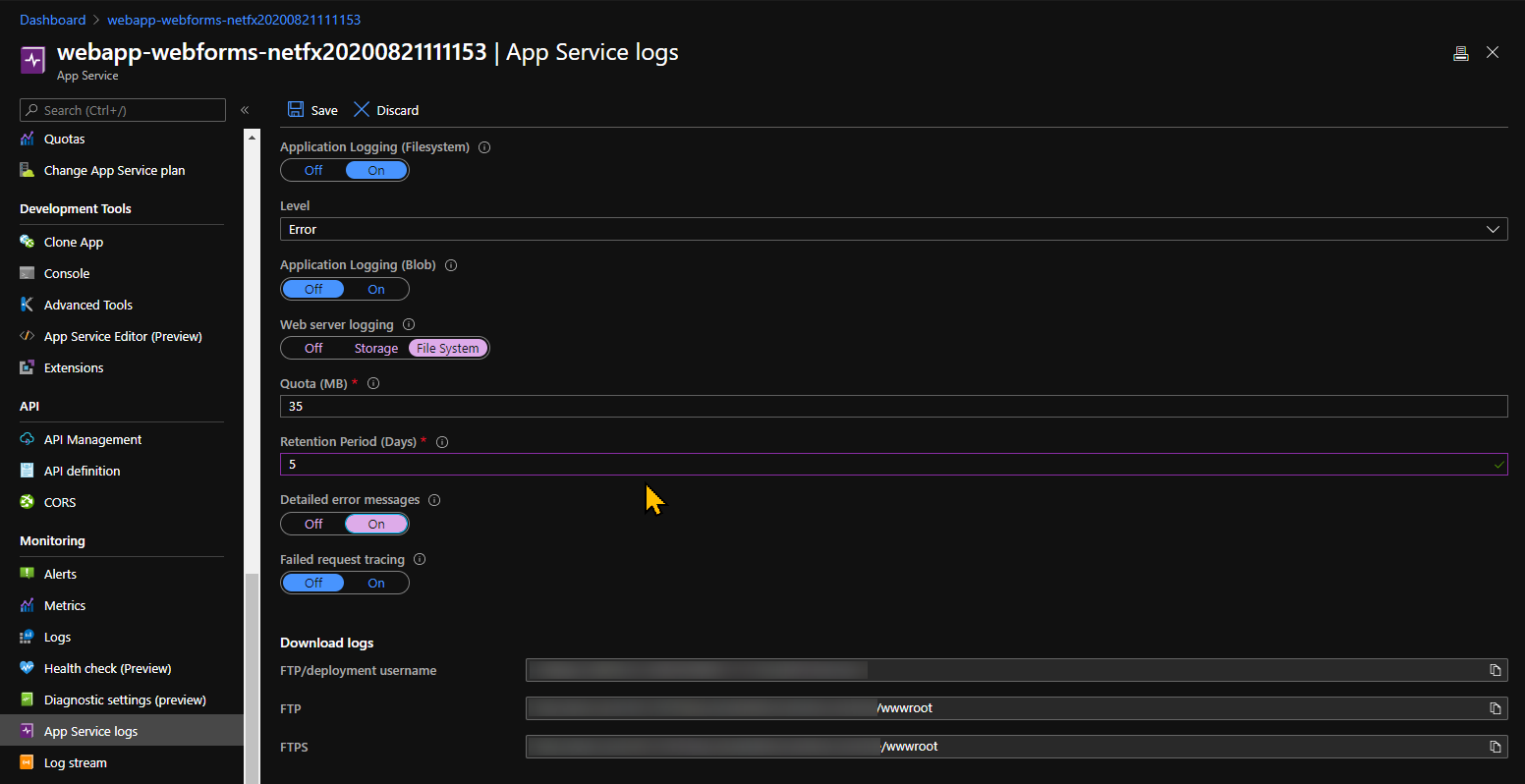1525x784 pixels.
Task: Click the Advanced Tools Kudu icon
Action: point(27,305)
